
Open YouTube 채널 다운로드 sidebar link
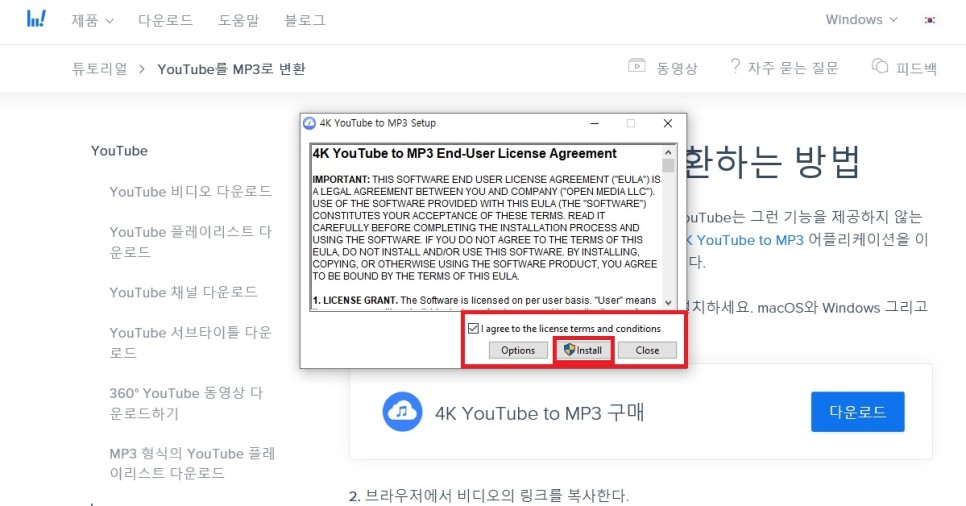coord(184,292)
